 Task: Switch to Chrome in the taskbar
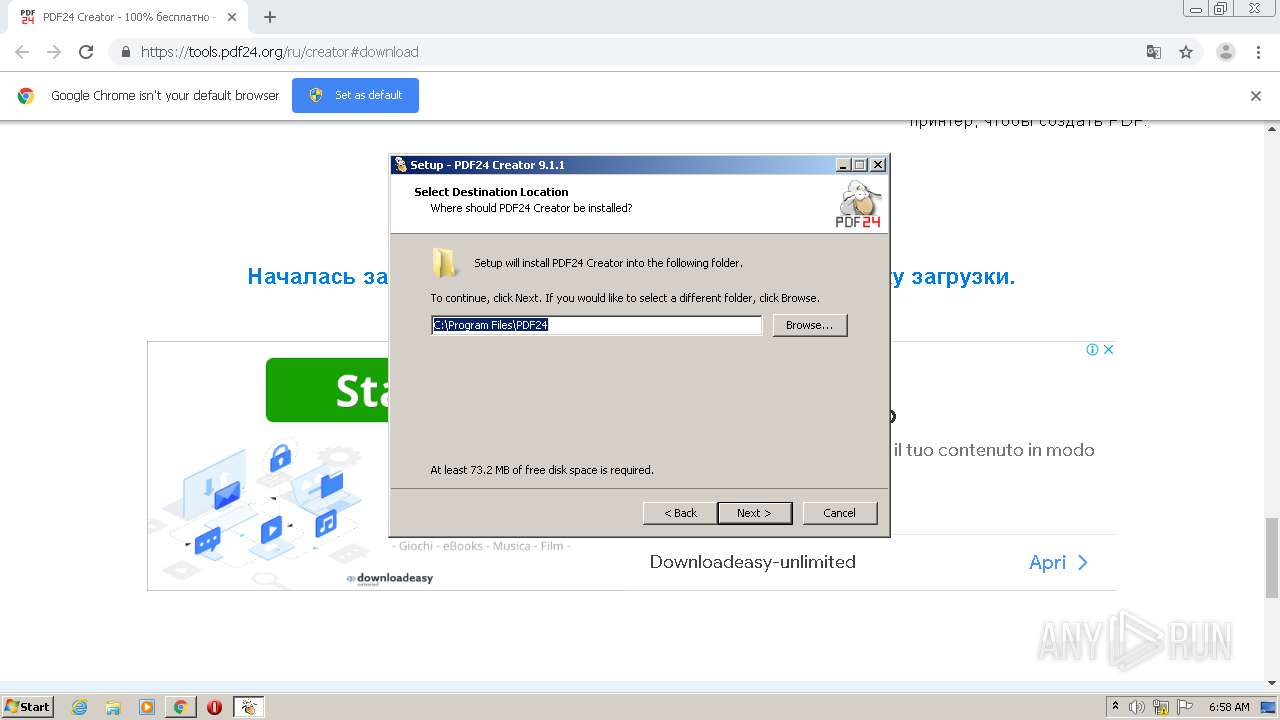(181, 707)
